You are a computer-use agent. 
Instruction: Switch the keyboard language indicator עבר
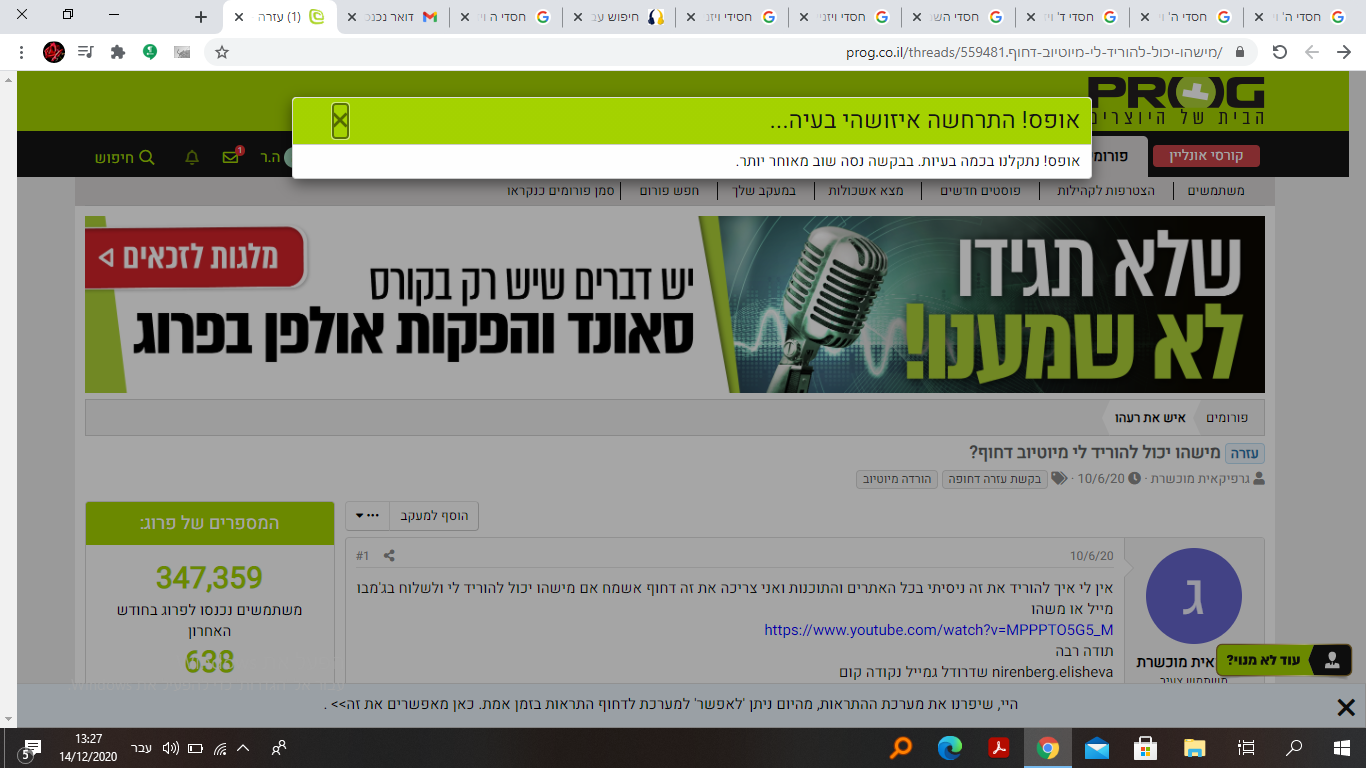141,748
